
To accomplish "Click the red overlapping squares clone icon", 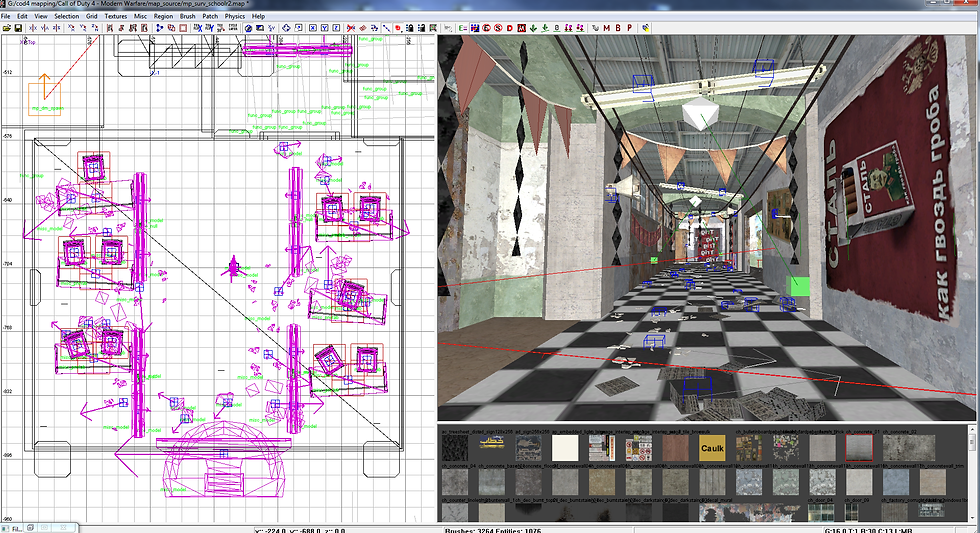I will (171, 28).
